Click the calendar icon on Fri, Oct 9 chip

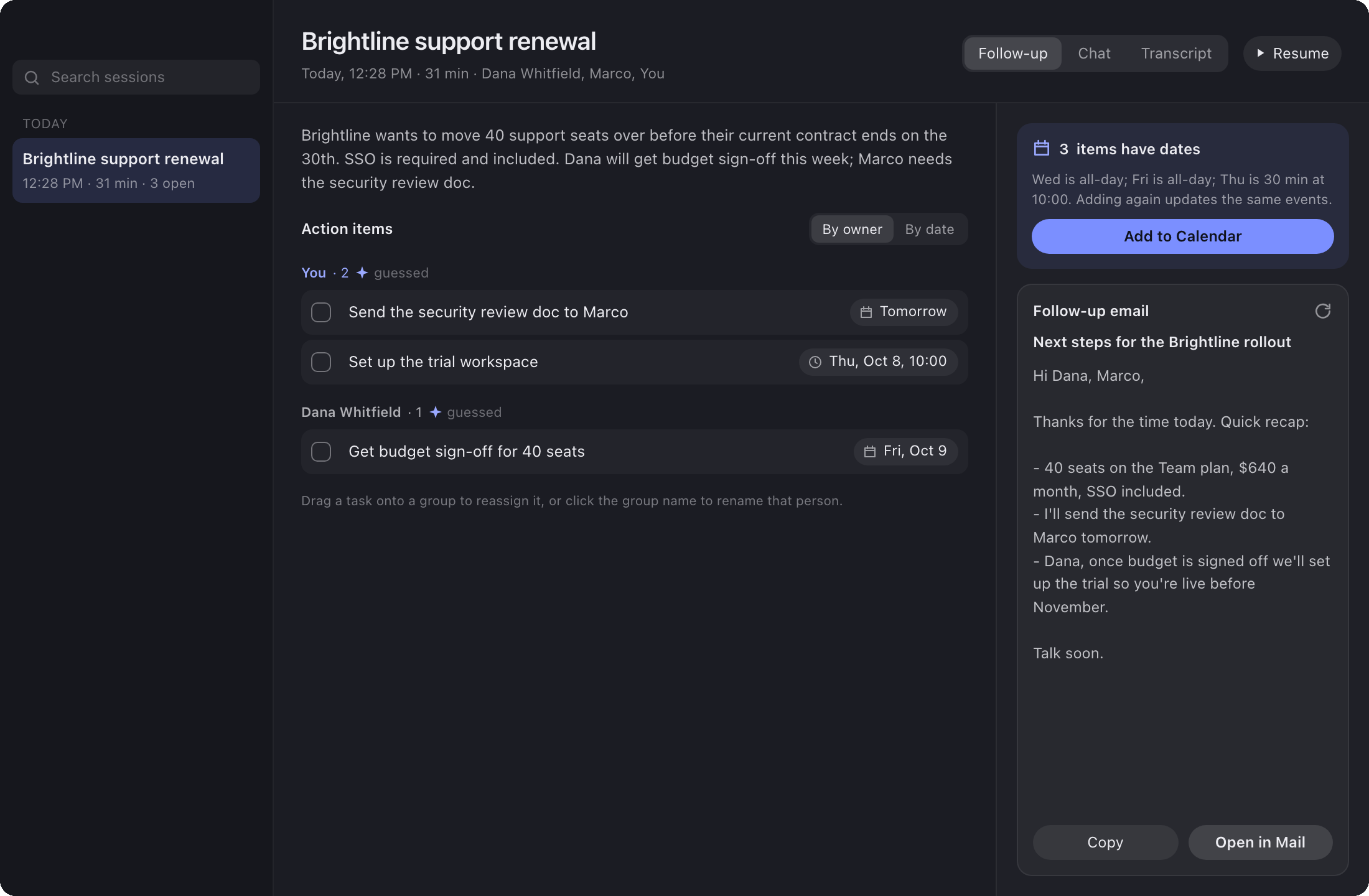[869, 452]
